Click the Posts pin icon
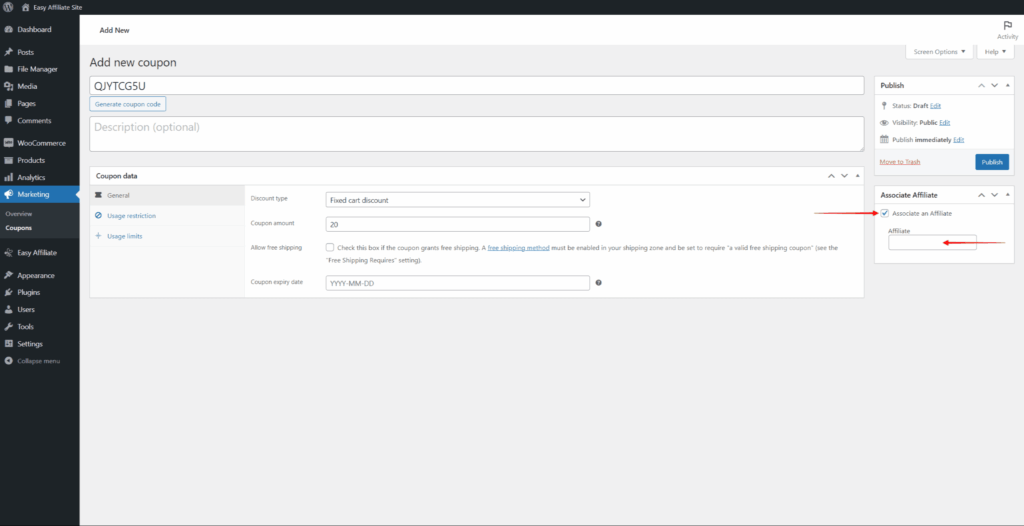 [x=8, y=52]
